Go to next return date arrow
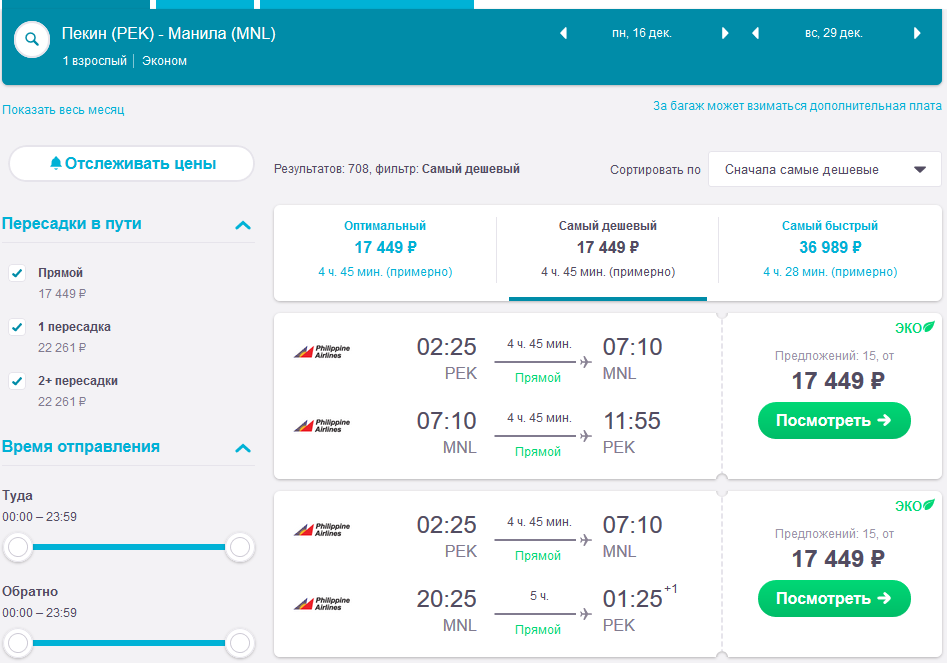The image size is (947, 663). point(917,33)
